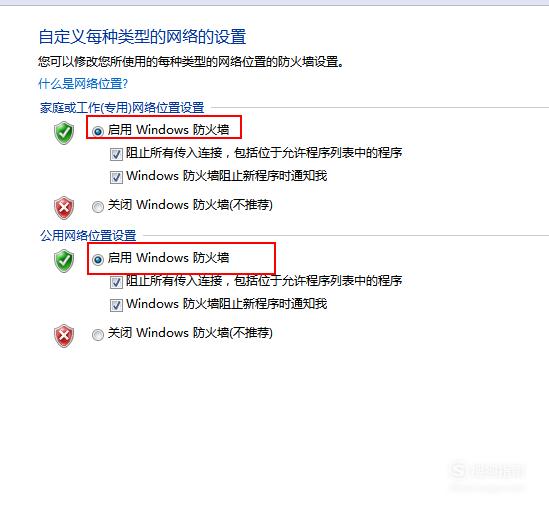Viewport: 549px width, 517px height.
Task: Click divider line beside 公用网络位置设置 label
Action: [346, 236]
